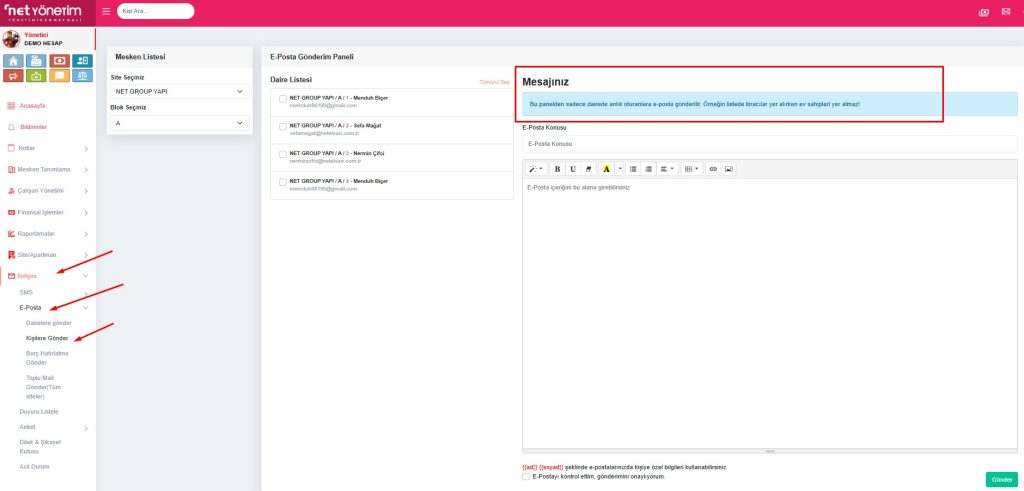Click the scales shortcut tile
1024x491 pixels.
click(x=83, y=75)
